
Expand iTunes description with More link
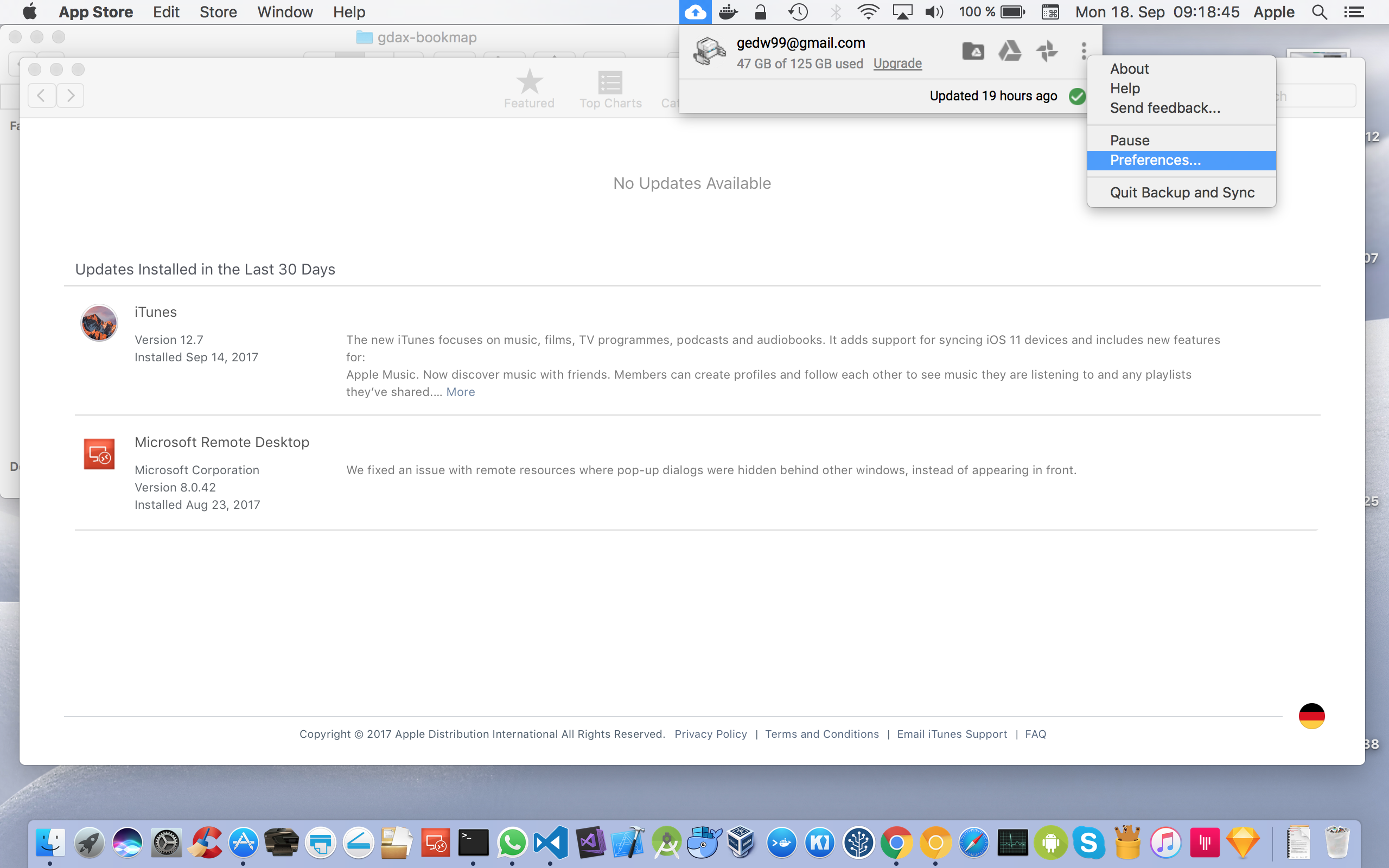pos(460,392)
